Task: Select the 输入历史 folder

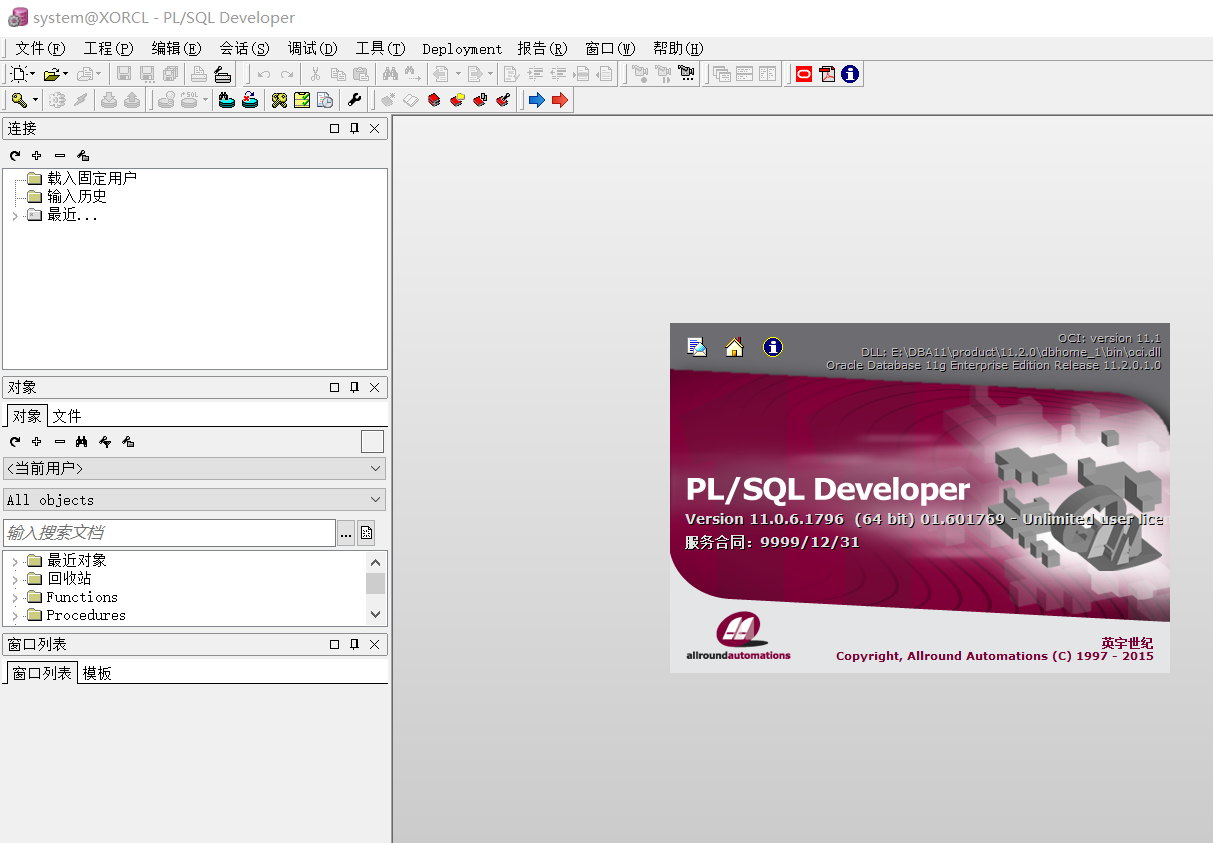Action: point(77,196)
